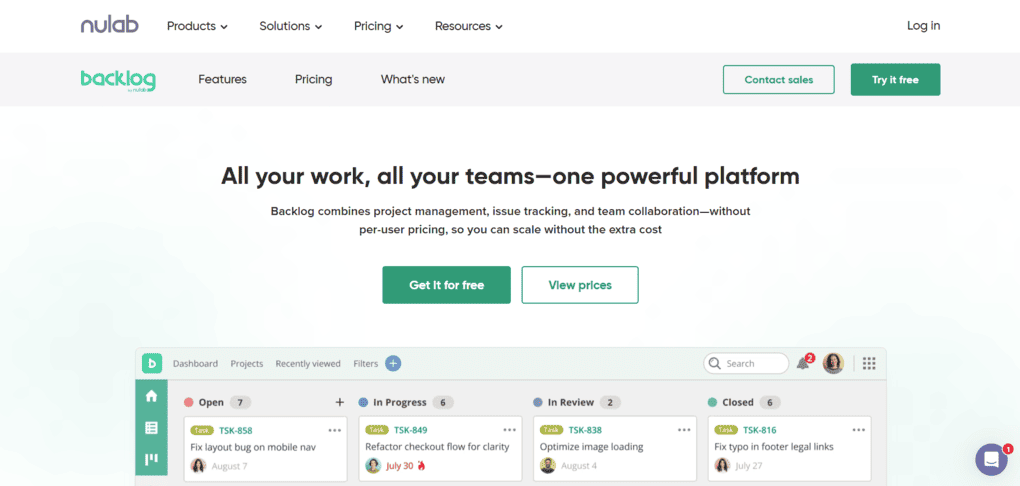Image resolution: width=1020 pixels, height=486 pixels.
Task: Open the What's new page
Action: 412,79
